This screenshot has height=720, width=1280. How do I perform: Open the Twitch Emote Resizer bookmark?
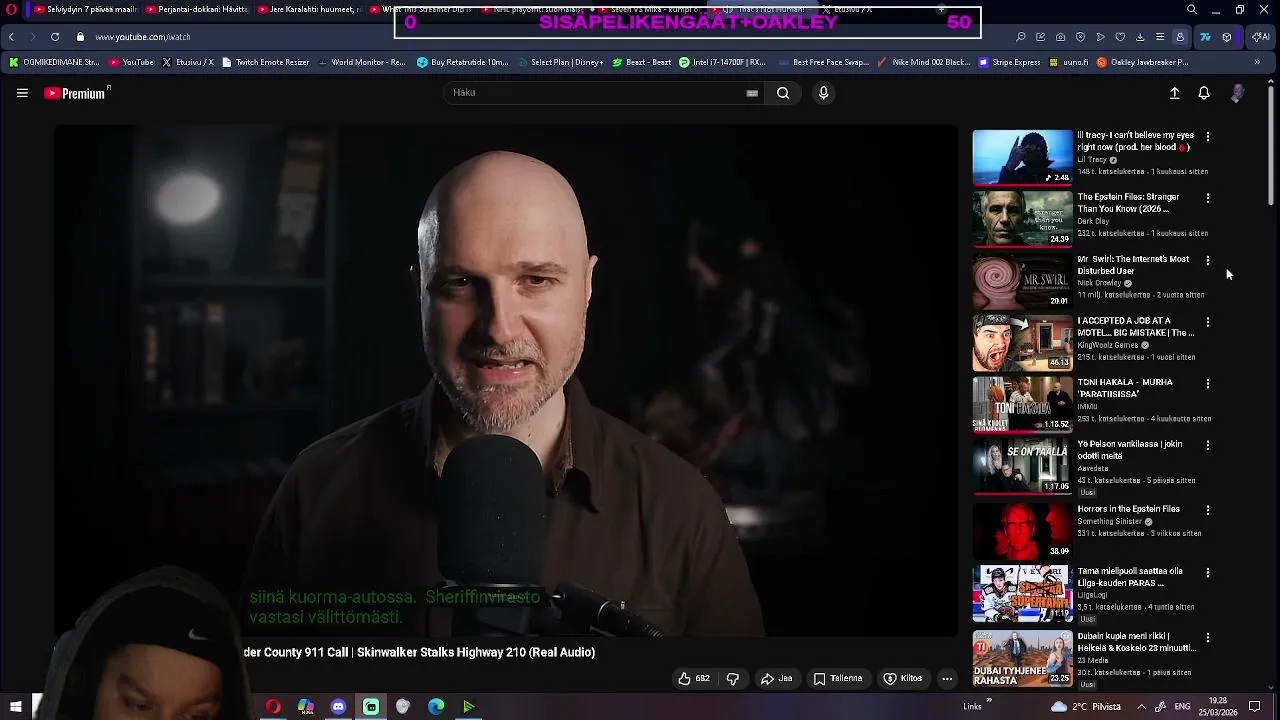point(265,62)
